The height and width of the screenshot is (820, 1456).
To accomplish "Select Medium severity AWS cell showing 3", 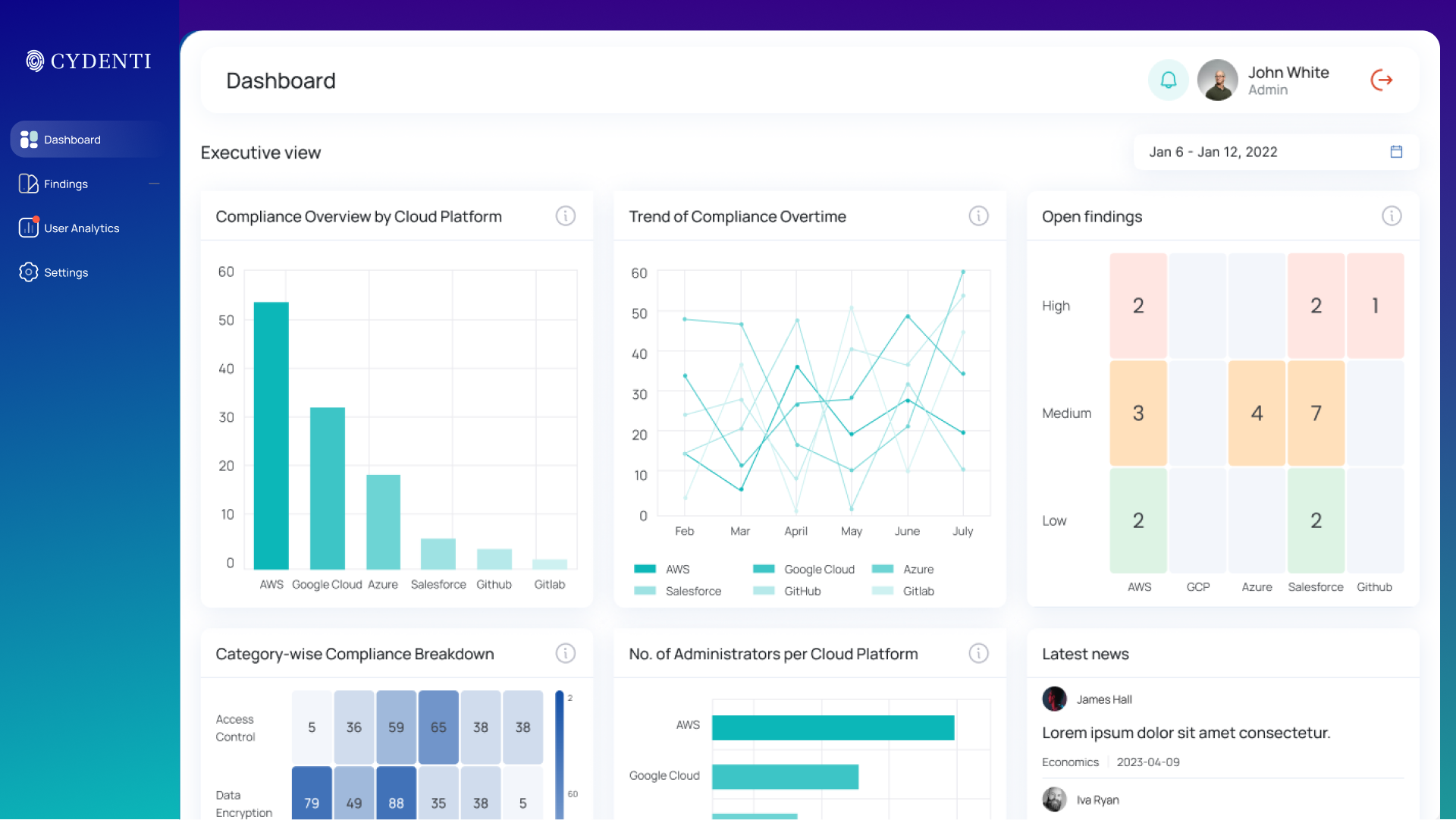I will [x=1138, y=413].
